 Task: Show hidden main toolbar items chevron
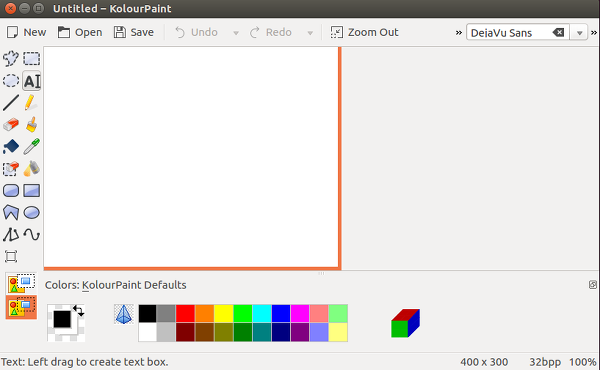coord(458,33)
